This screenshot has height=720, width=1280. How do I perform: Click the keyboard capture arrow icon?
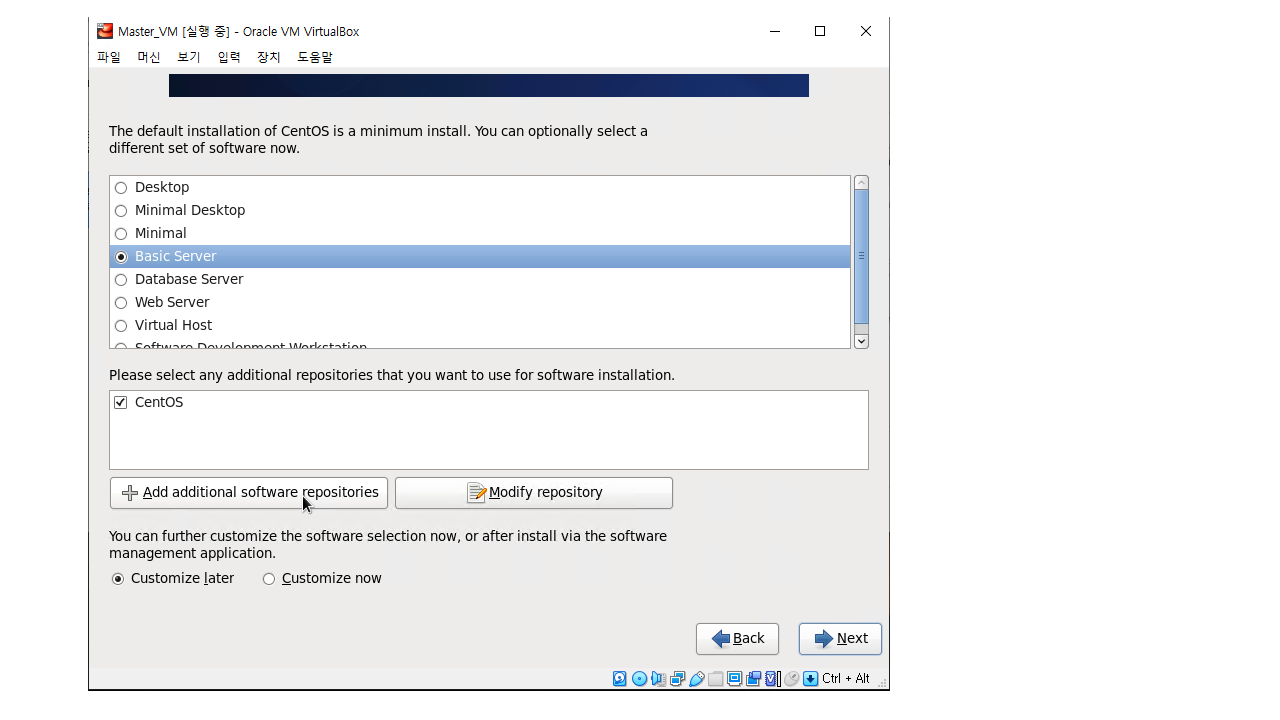tap(810, 679)
